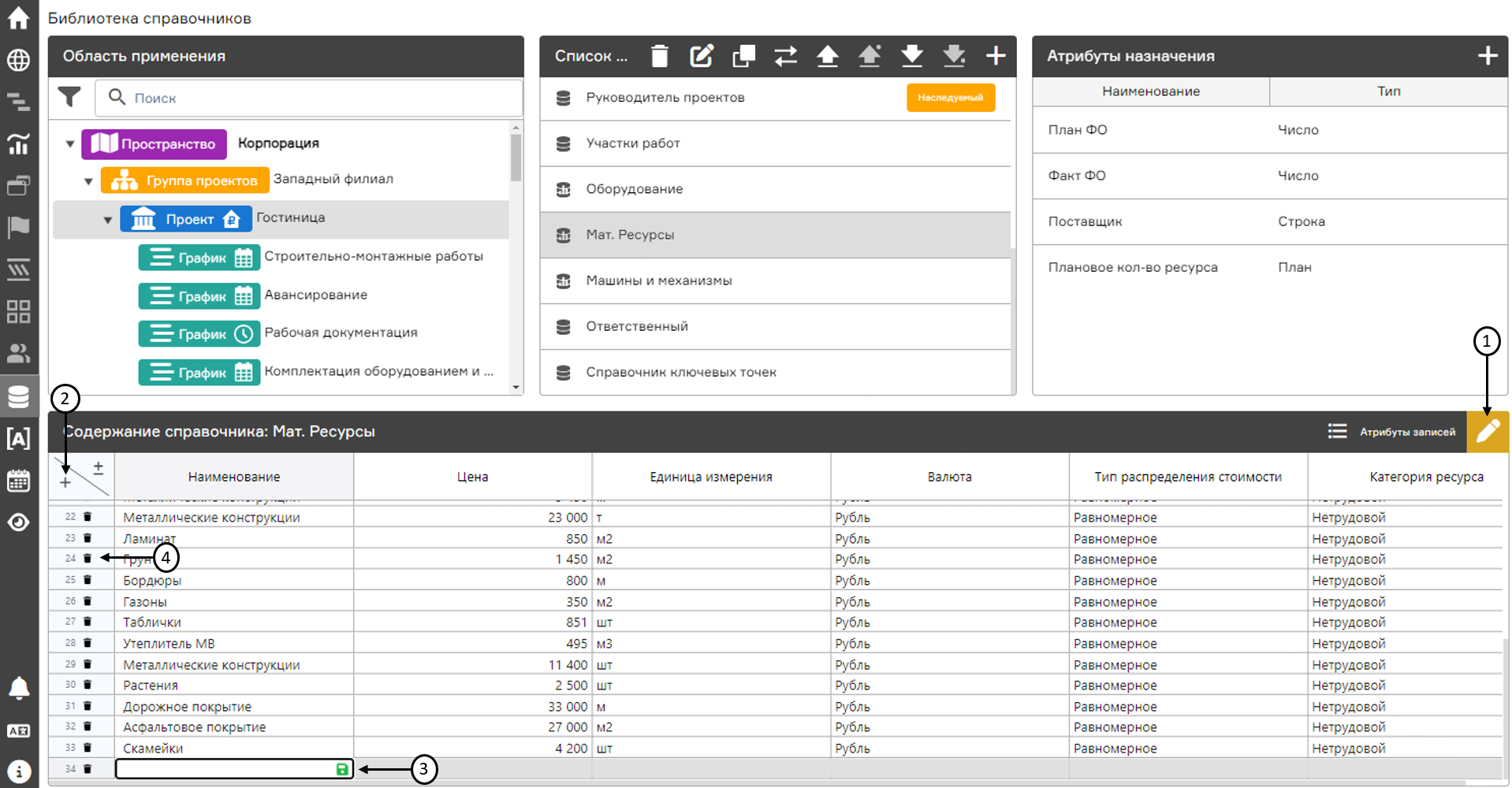Open the info icon in sidebar
The image size is (1512, 788).
click(x=18, y=771)
